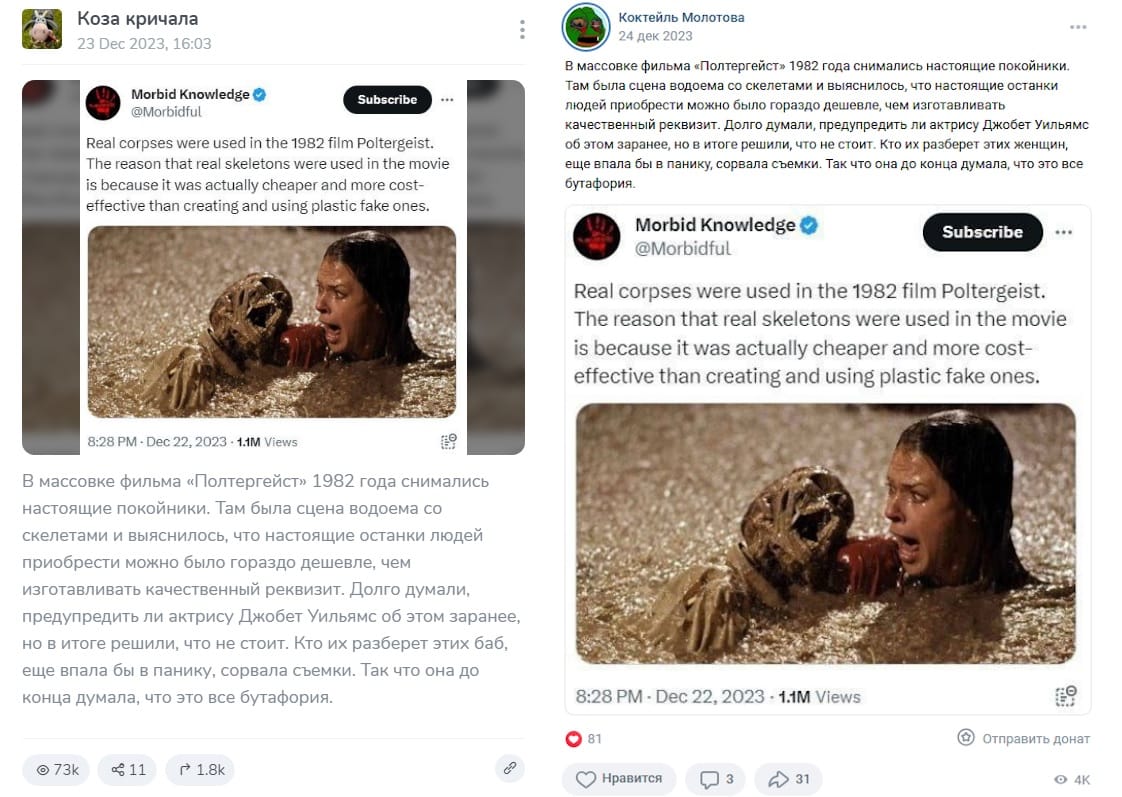The height and width of the screenshot is (797, 1122).
Task: Click the large Subscribe button in tweet
Action: pos(982,232)
